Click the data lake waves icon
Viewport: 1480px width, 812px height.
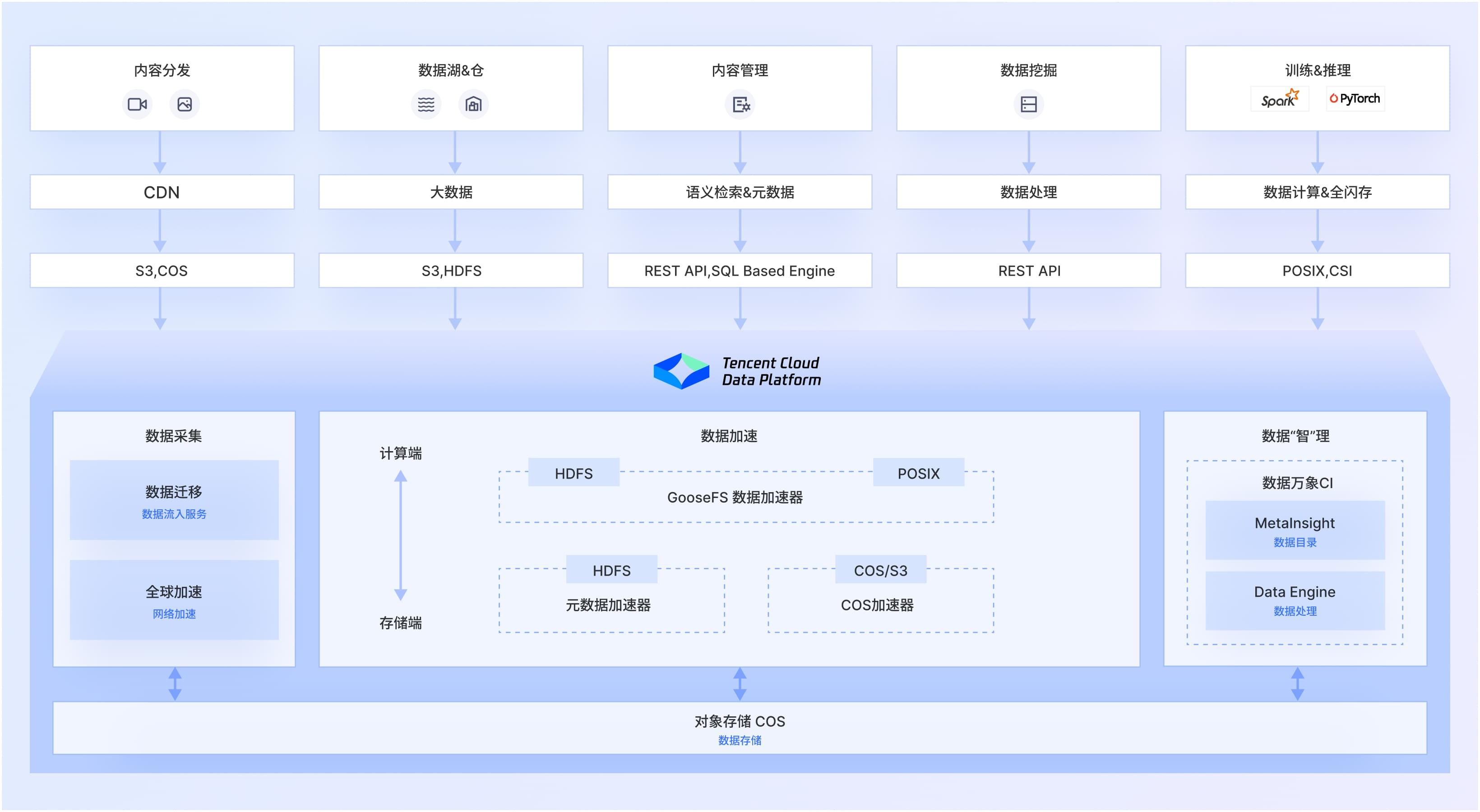(x=426, y=105)
